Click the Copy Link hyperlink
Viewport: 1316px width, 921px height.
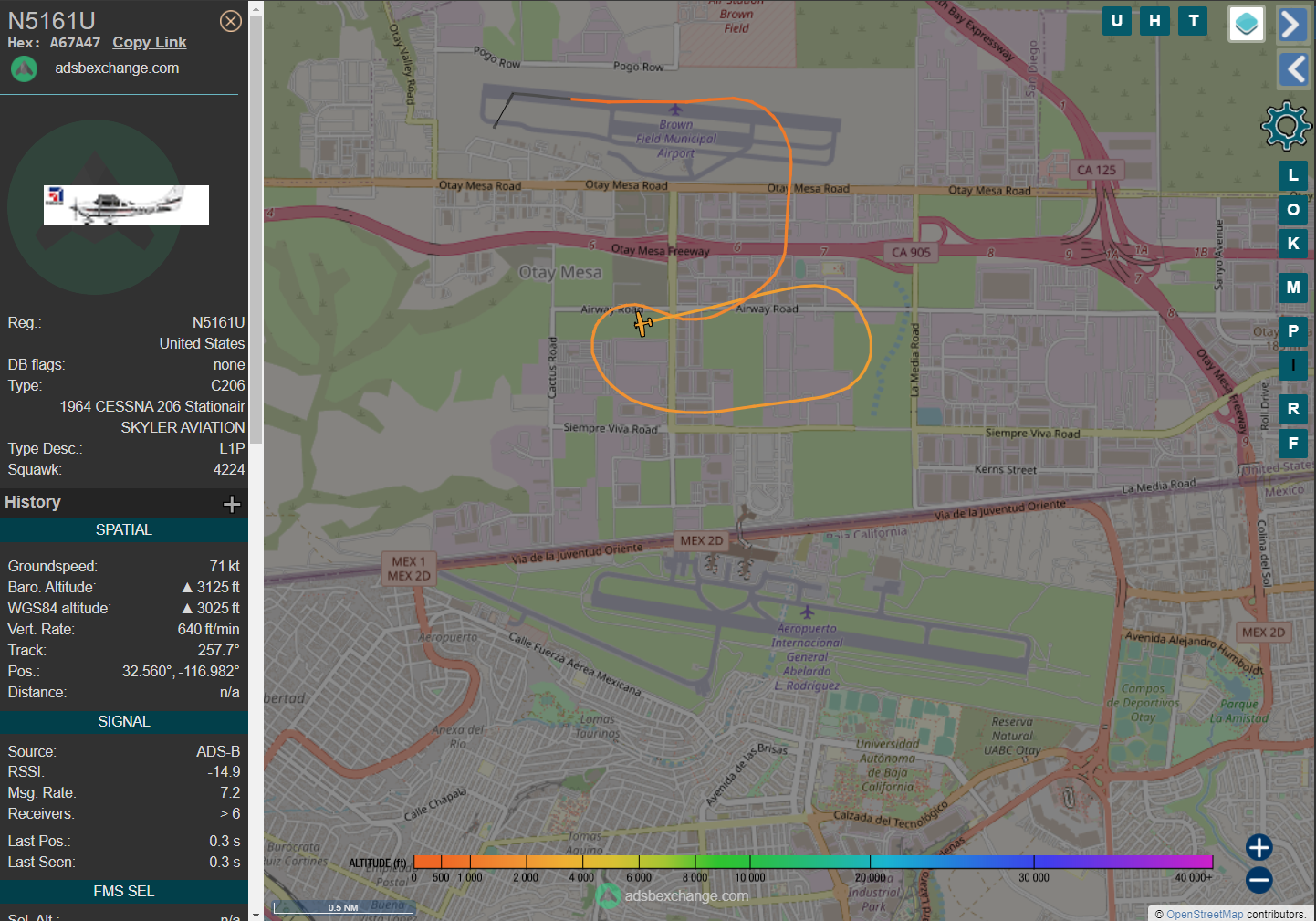[150, 43]
